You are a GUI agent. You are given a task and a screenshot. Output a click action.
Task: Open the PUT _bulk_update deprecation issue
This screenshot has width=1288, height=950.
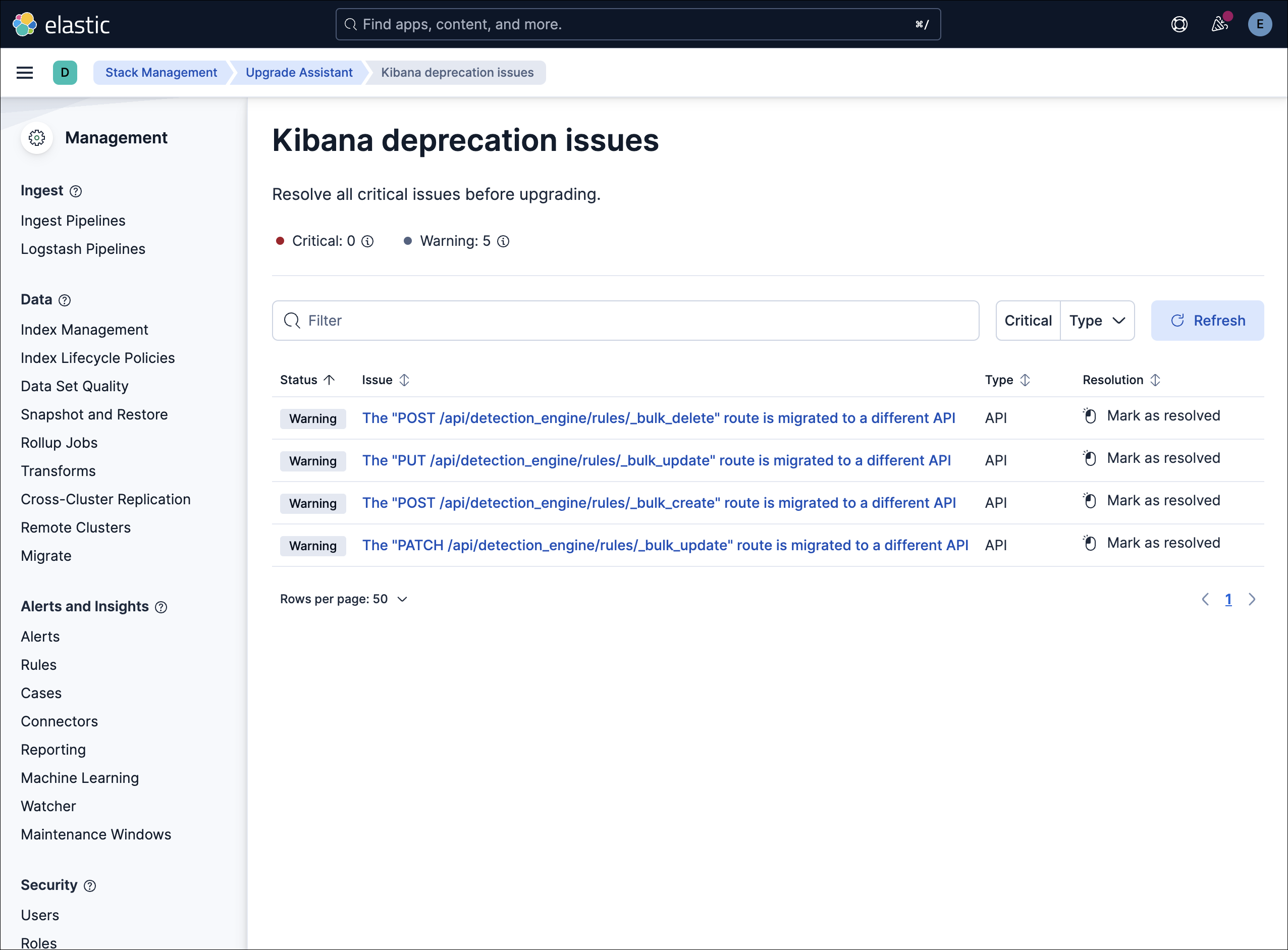656,461
